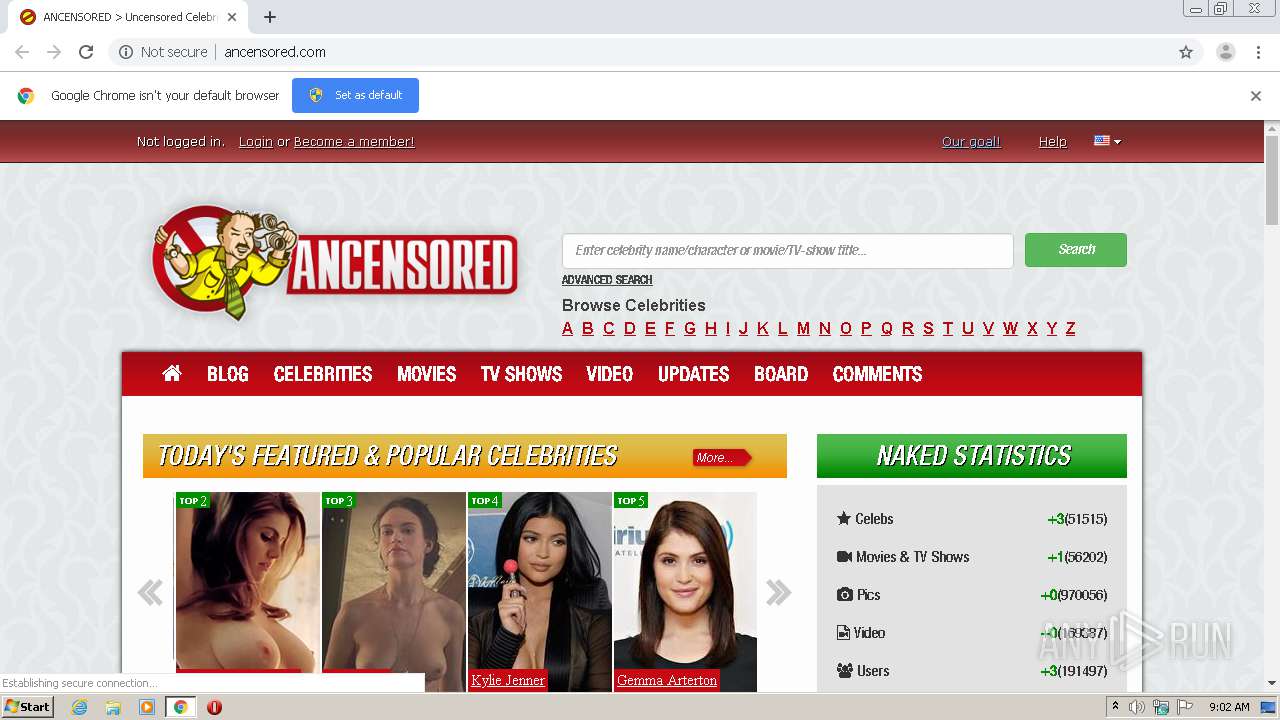Open the UPDATES menu item

coord(694,374)
